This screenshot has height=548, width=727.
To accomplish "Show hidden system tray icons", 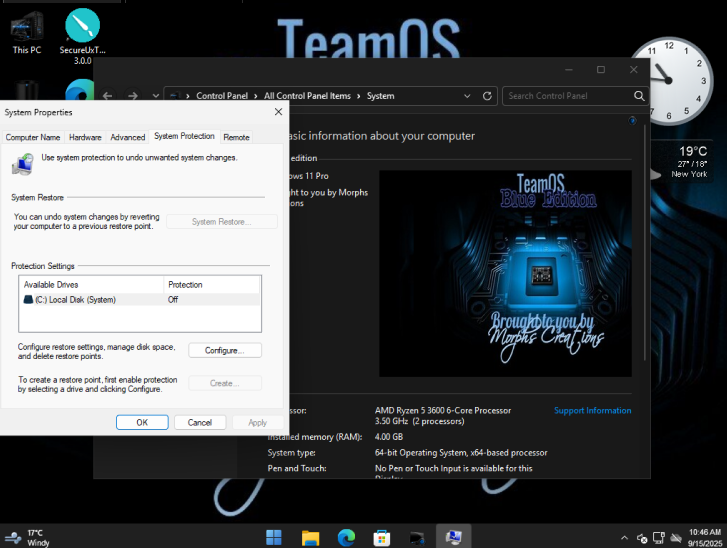I will [624, 538].
